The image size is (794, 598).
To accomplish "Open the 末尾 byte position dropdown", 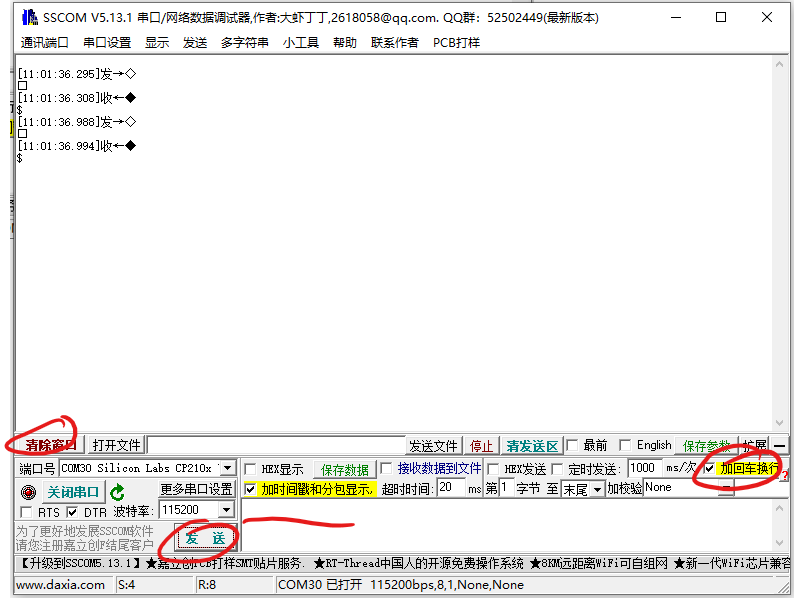I will [x=598, y=490].
